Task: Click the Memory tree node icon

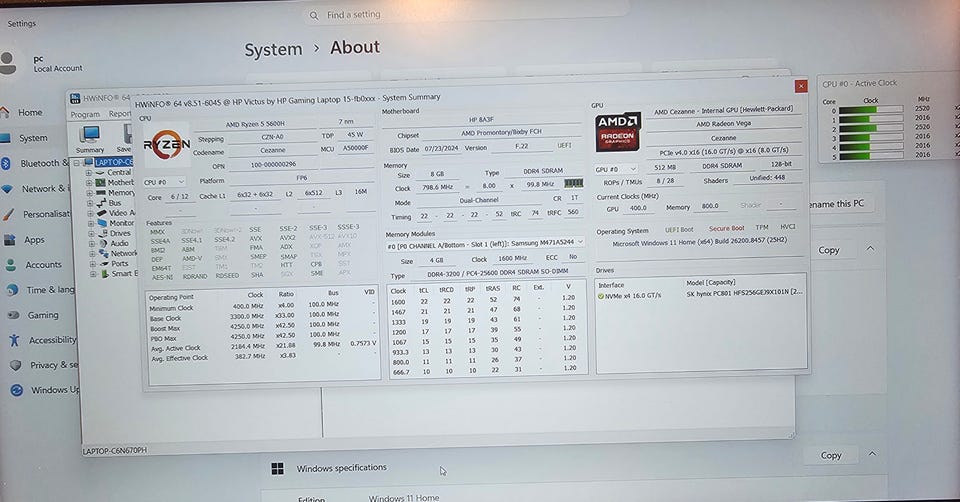Action: pos(100,192)
